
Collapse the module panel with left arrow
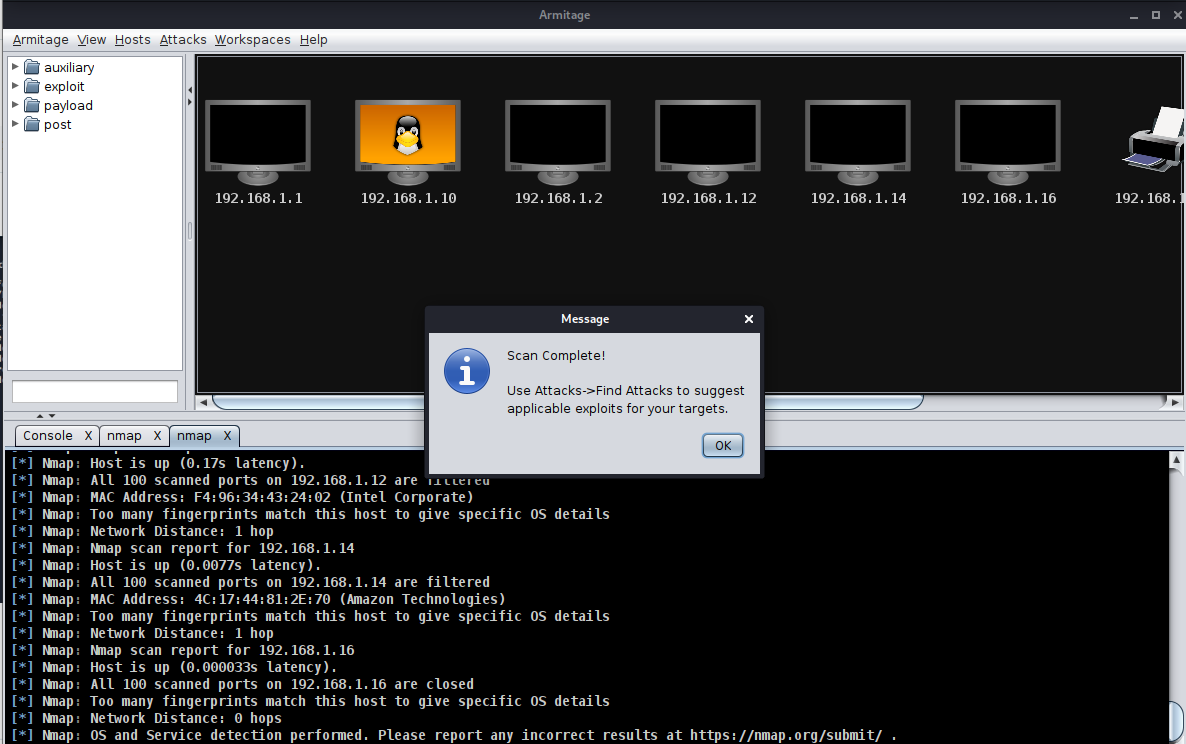(x=190, y=90)
